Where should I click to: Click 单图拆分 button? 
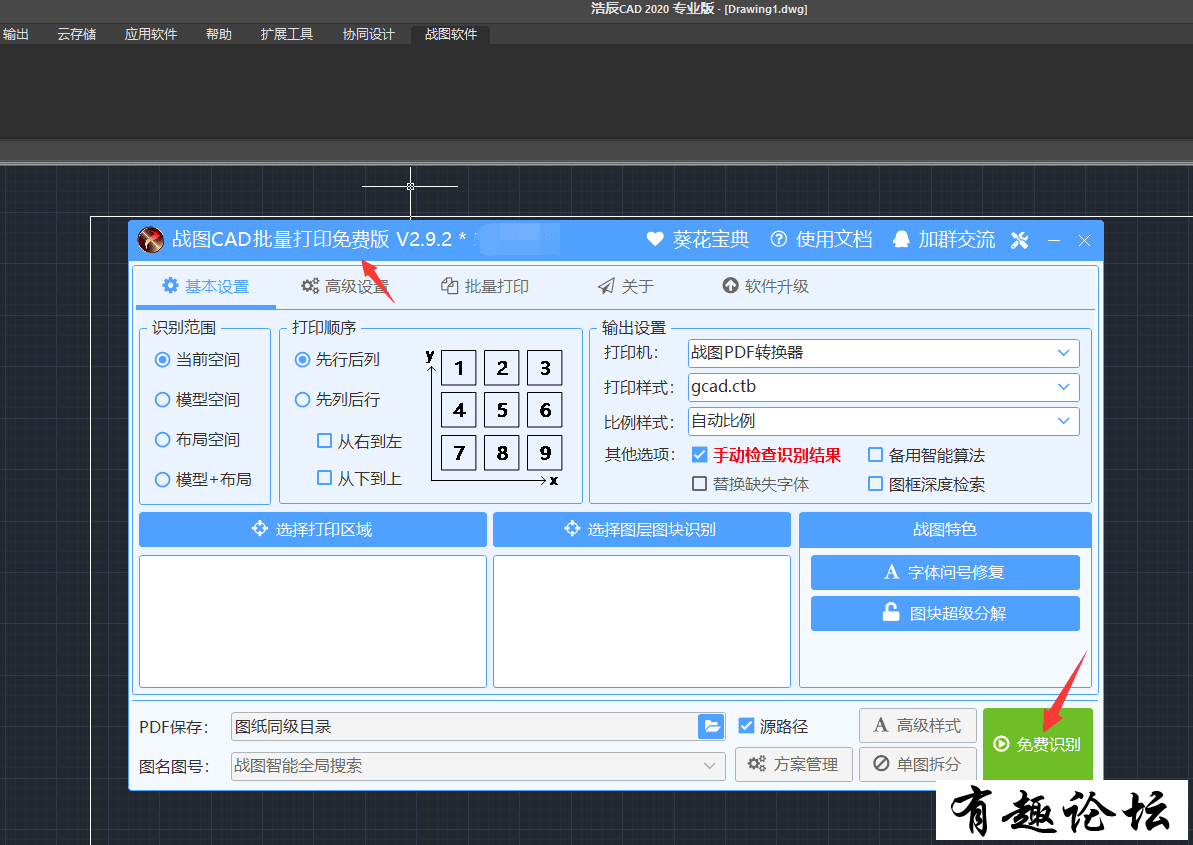coord(918,764)
